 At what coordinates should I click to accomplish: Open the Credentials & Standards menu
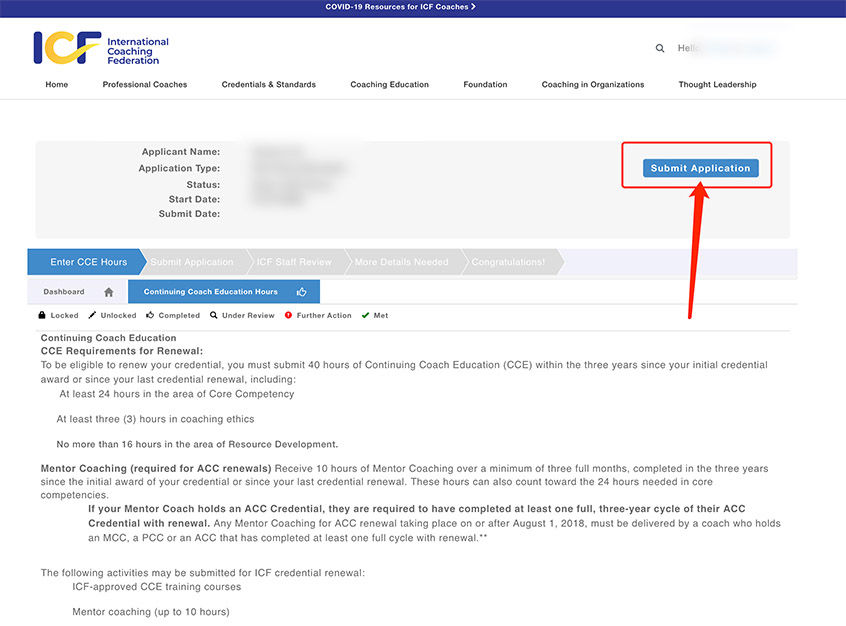[x=269, y=85]
